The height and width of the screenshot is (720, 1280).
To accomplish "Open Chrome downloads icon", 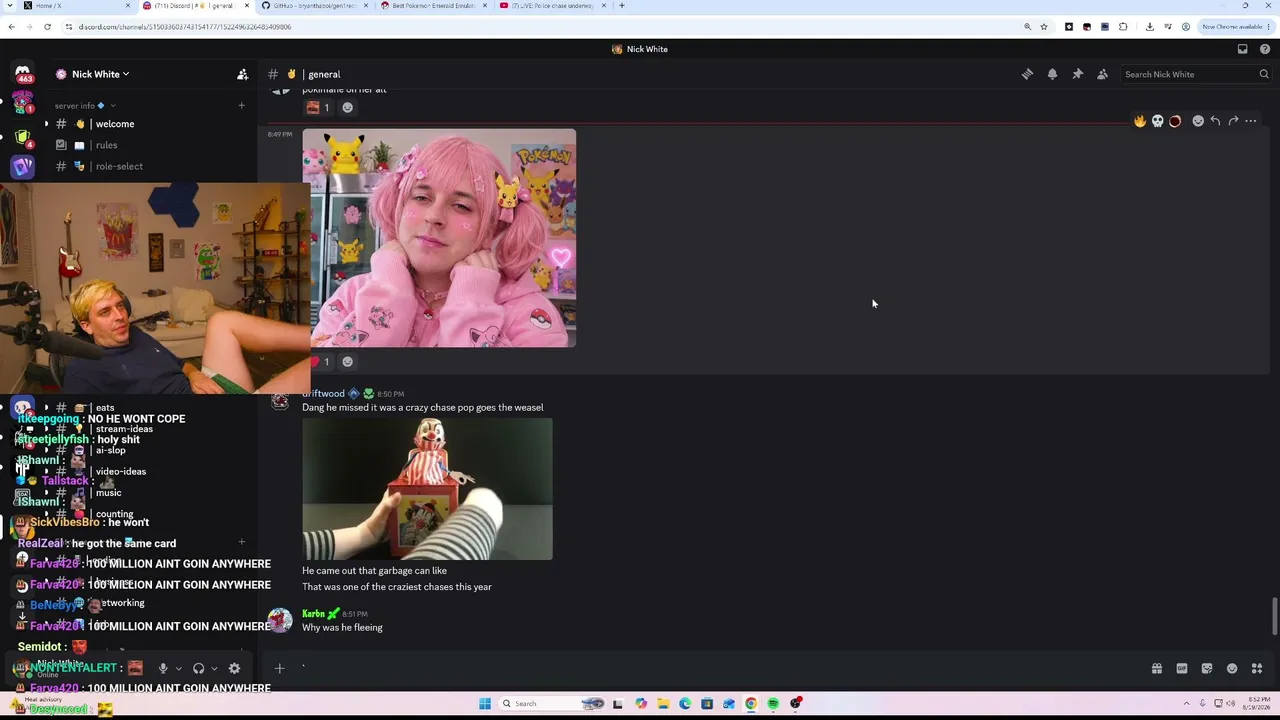I will coord(1150,27).
